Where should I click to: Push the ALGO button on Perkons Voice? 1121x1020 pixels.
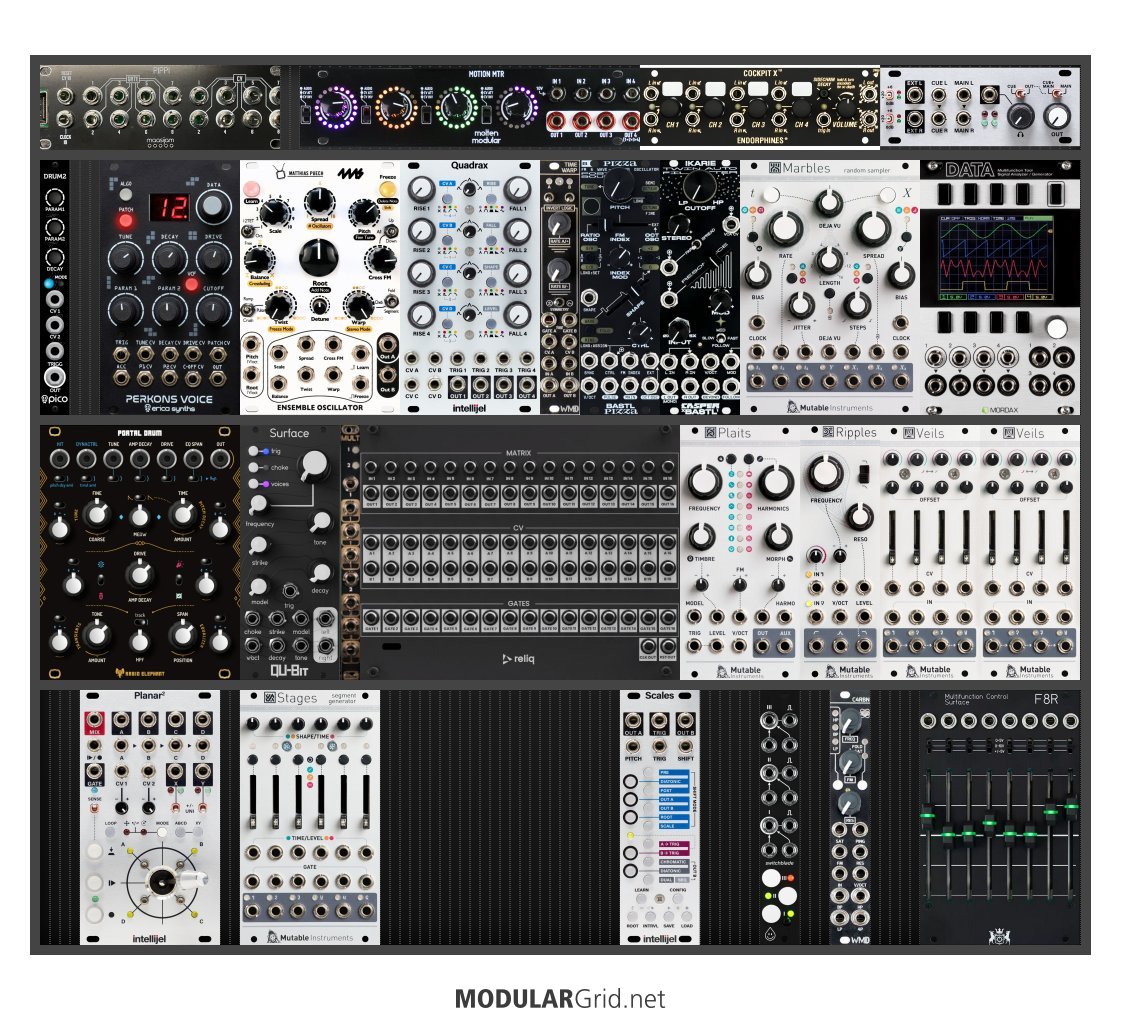(x=125, y=194)
